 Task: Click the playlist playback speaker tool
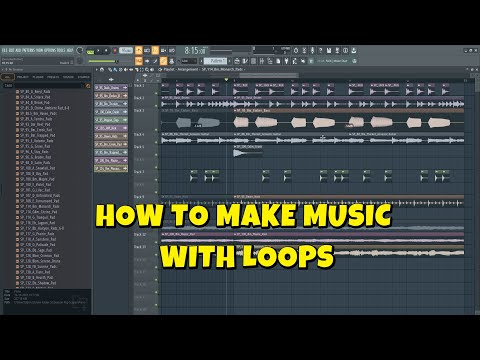[152, 69]
